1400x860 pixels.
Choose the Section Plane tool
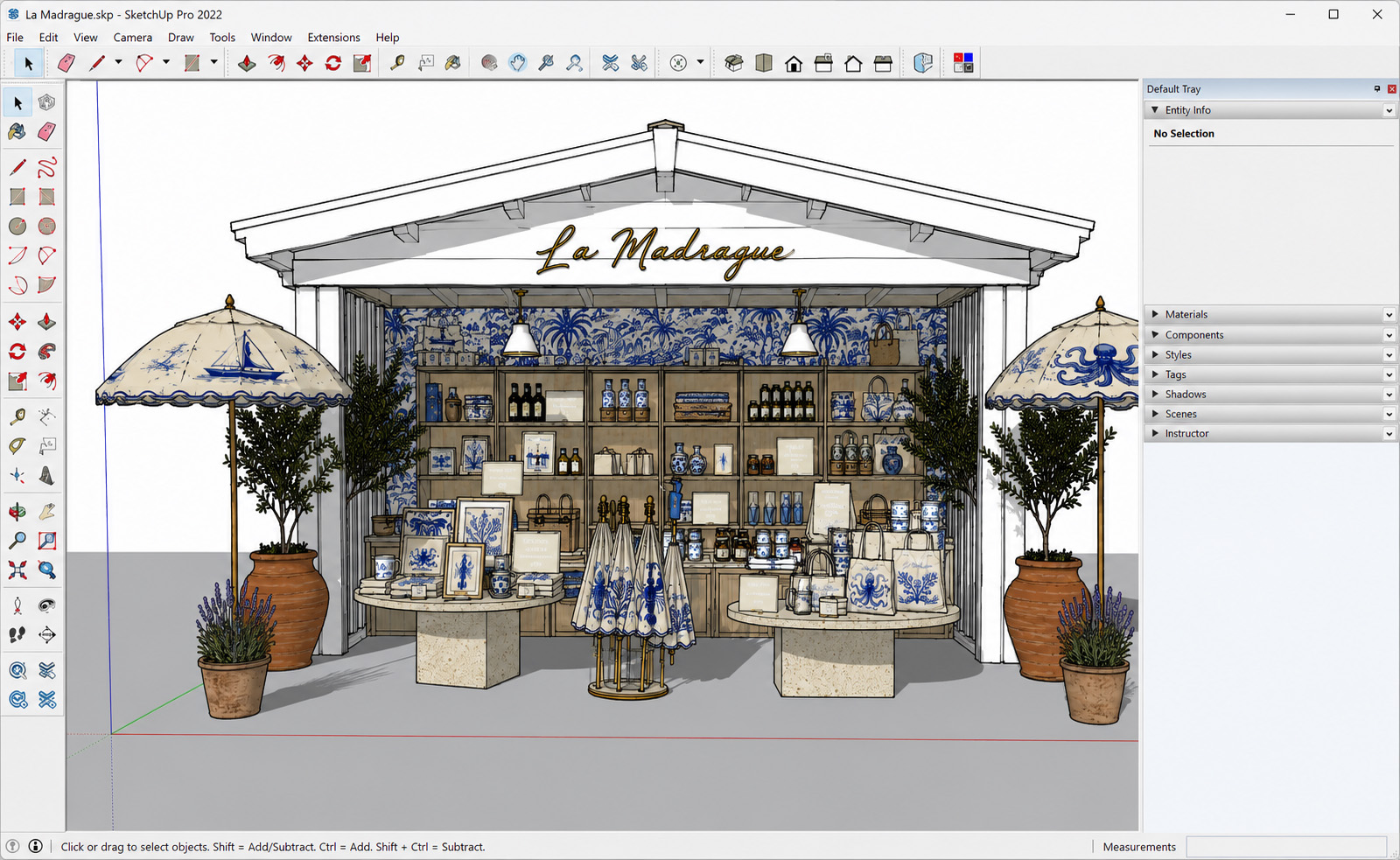pyautogui.click(x=46, y=635)
